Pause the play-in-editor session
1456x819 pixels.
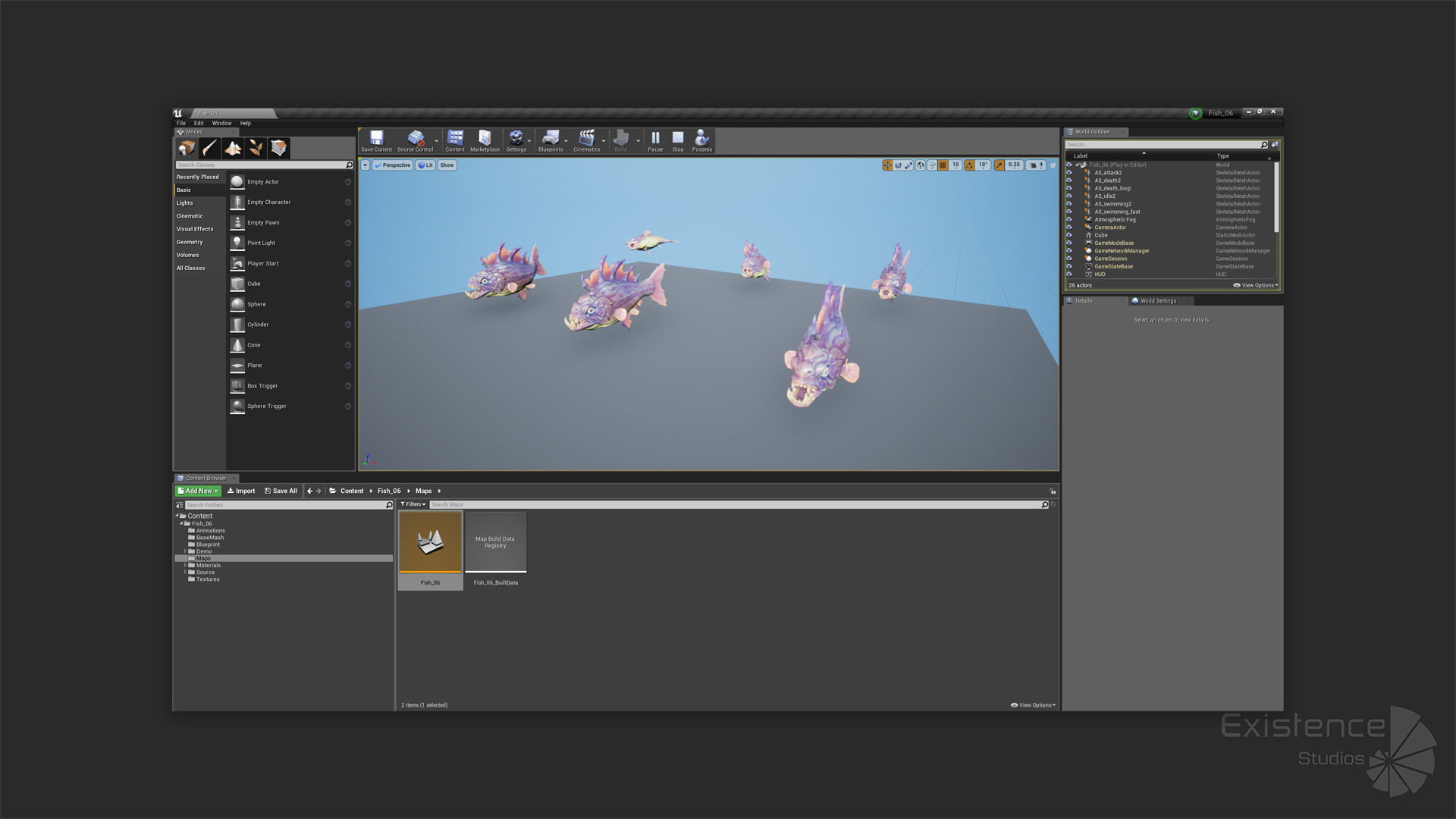click(655, 140)
